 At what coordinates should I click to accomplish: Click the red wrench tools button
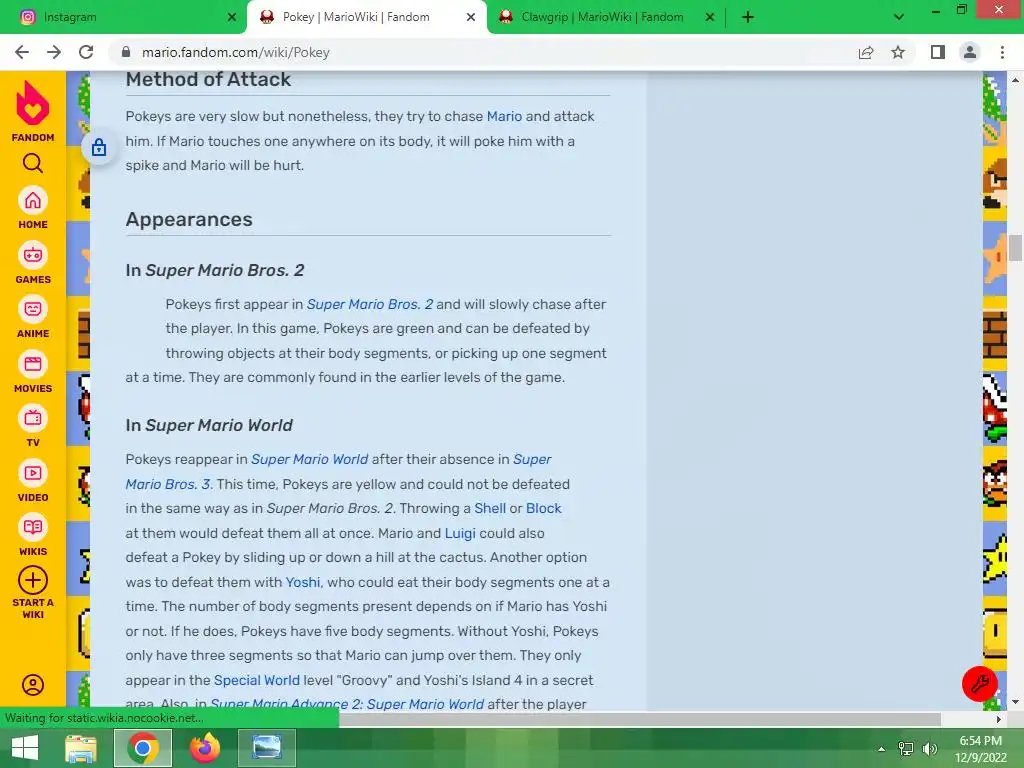click(979, 684)
